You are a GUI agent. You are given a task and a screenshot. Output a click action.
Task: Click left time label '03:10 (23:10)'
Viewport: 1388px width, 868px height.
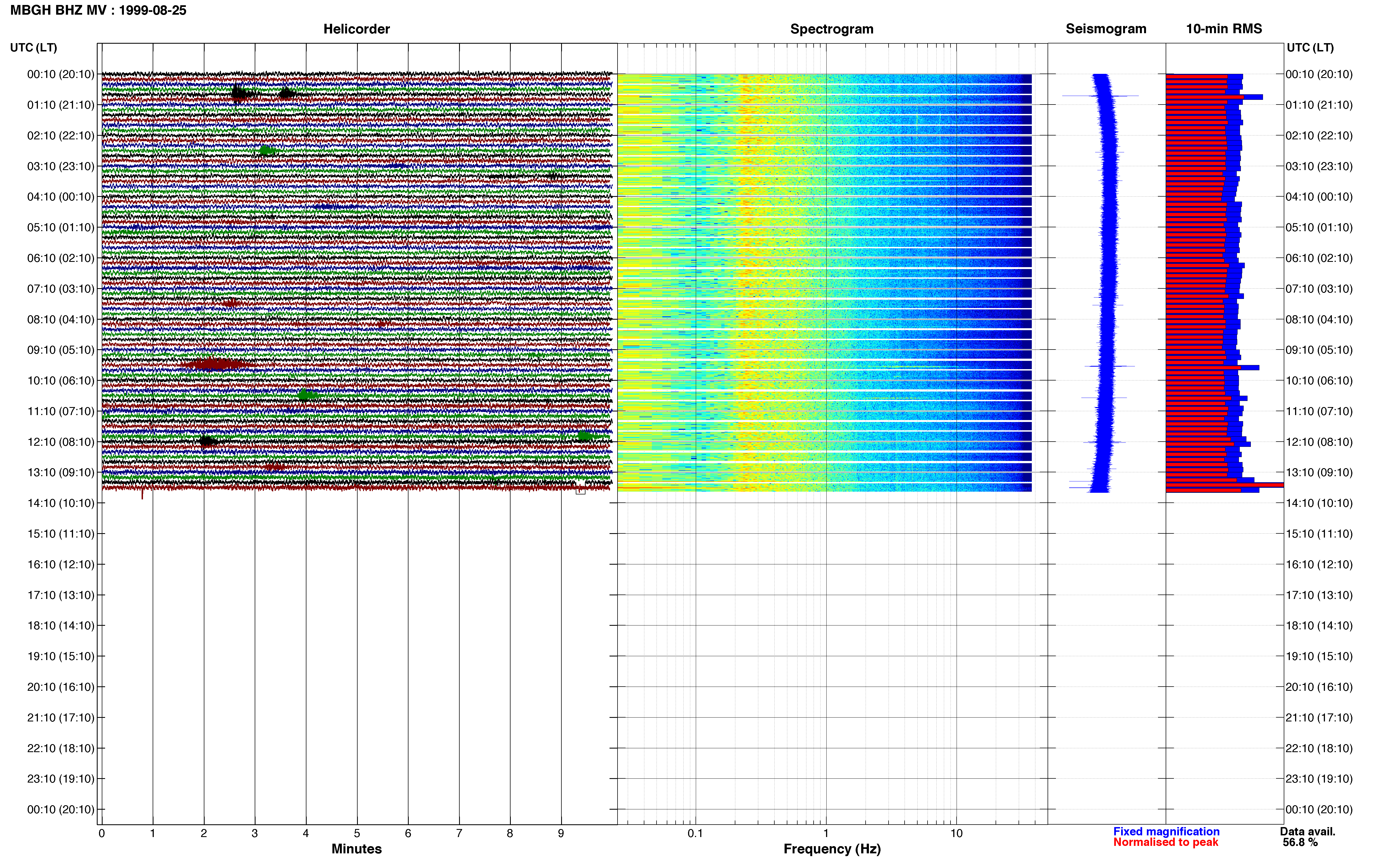coord(61,166)
